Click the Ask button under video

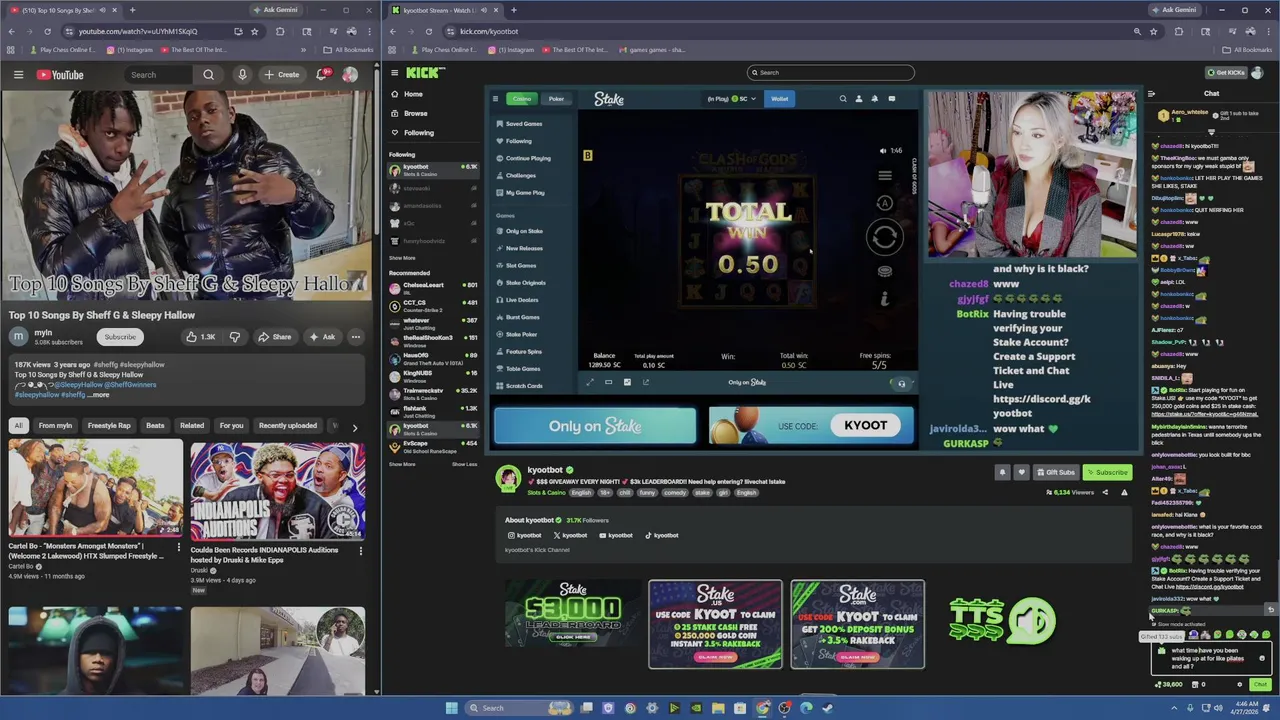[x=322, y=337]
